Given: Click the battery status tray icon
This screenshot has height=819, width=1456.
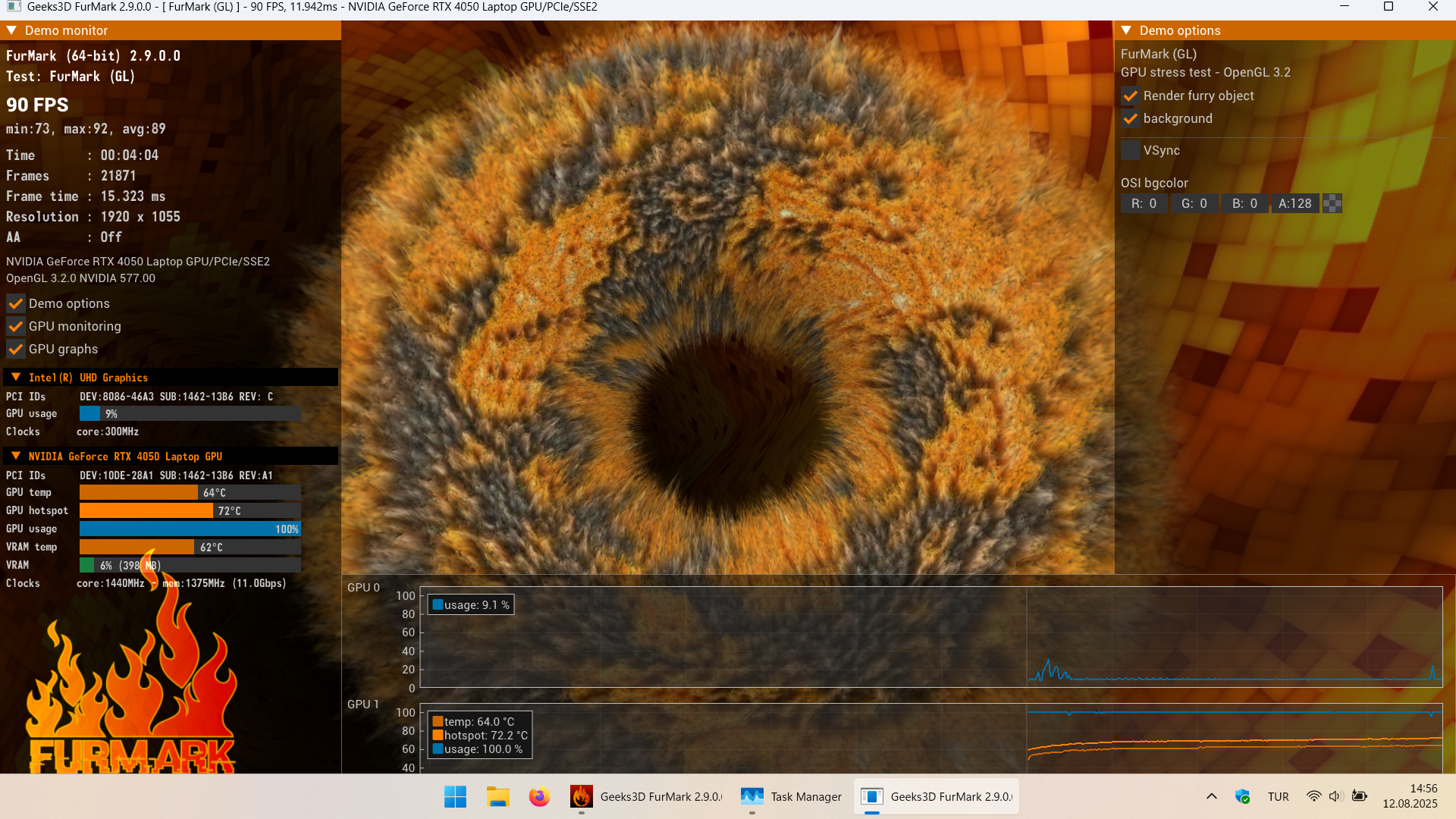Looking at the screenshot, I should tap(1360, 796).
